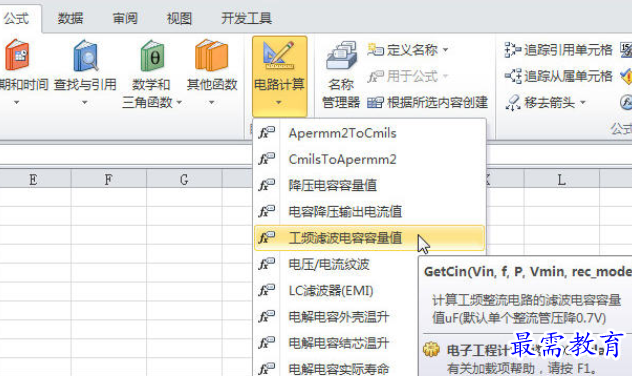Open the 名称管理器 icon

[341, 56]
